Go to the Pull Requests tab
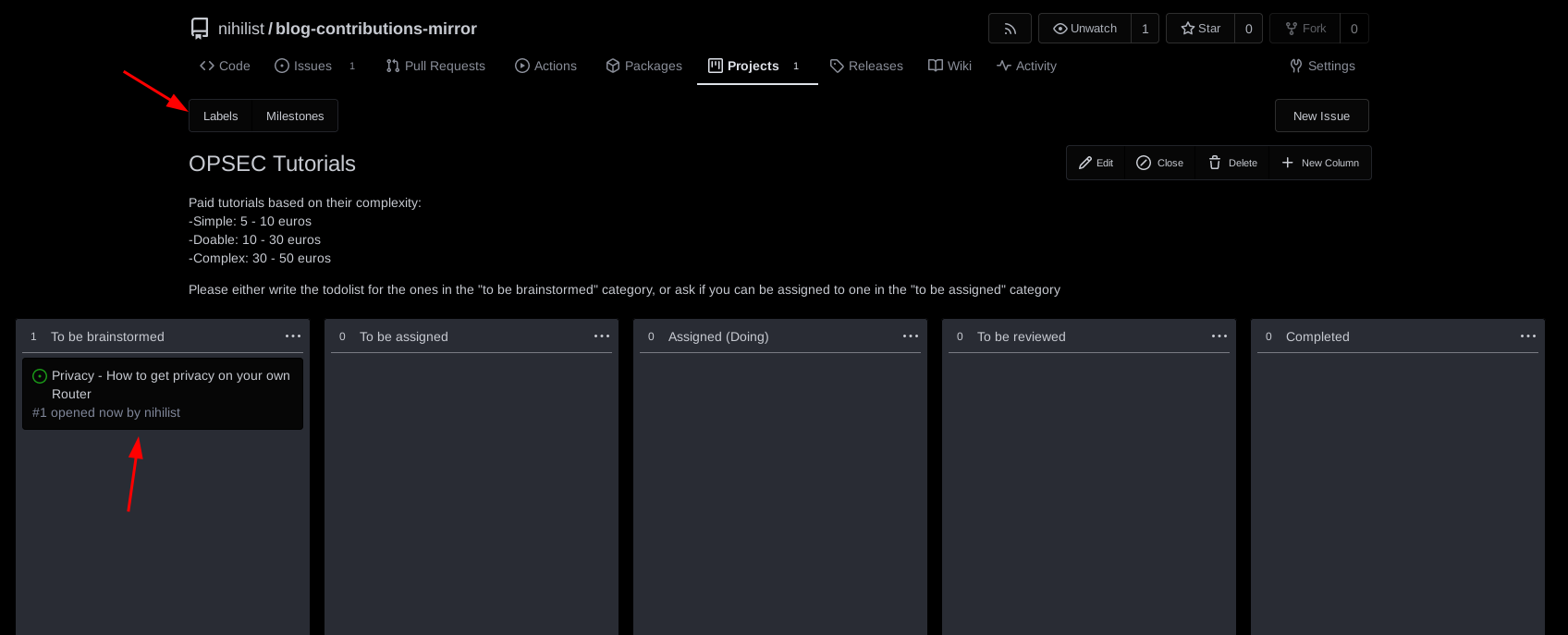Screen dimensions: 1568x635 pos(435,66)
